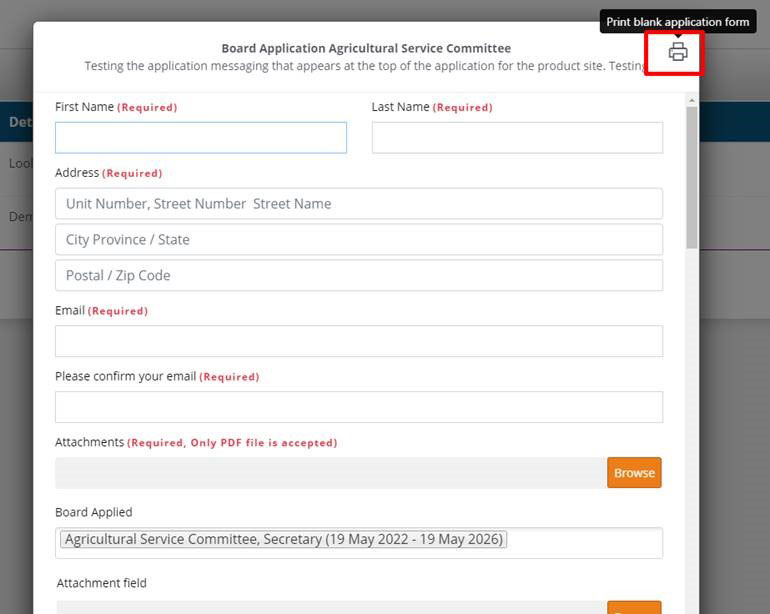Click the Postal / Zip Code field
This screenshot has height=614, width=770.
pyautogui.click(x=359, y=275)
